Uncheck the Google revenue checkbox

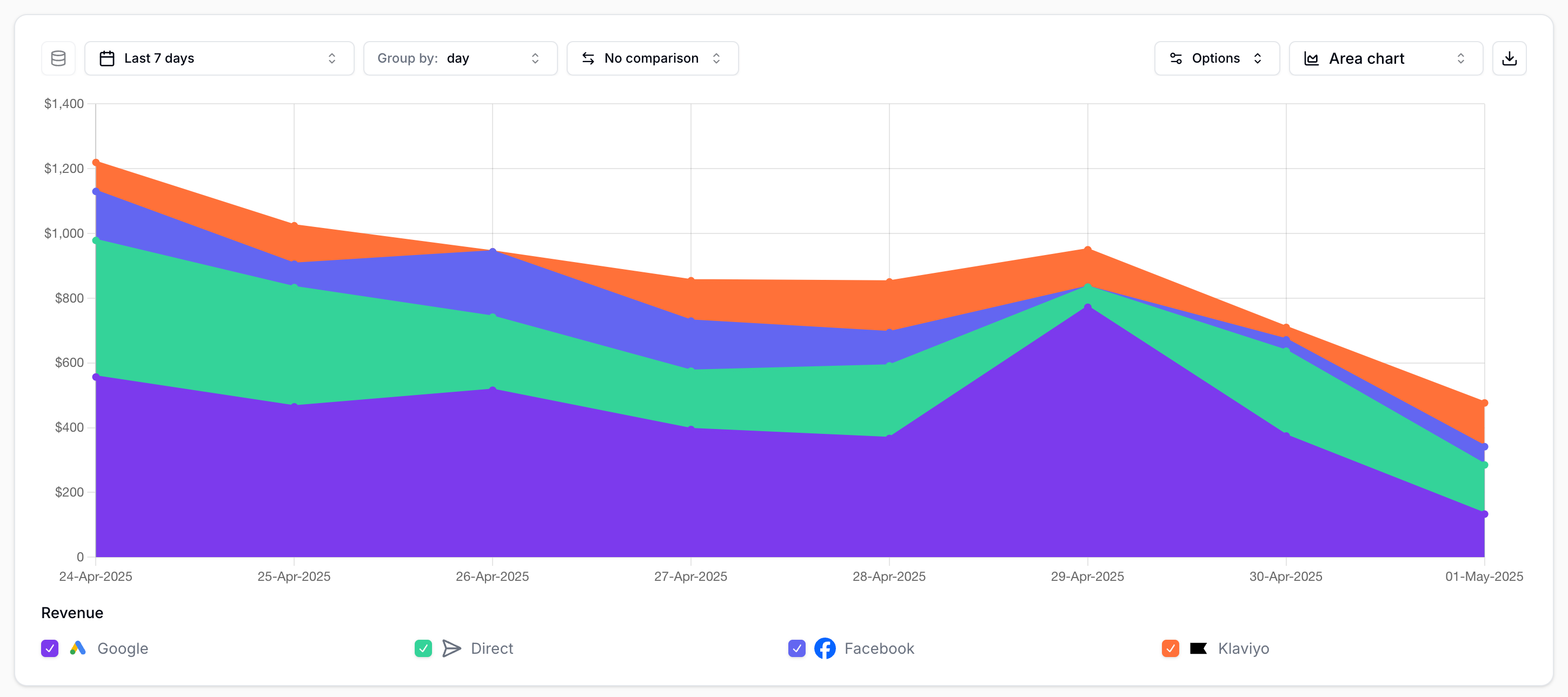pyautogui.click(x=50, y=648)
